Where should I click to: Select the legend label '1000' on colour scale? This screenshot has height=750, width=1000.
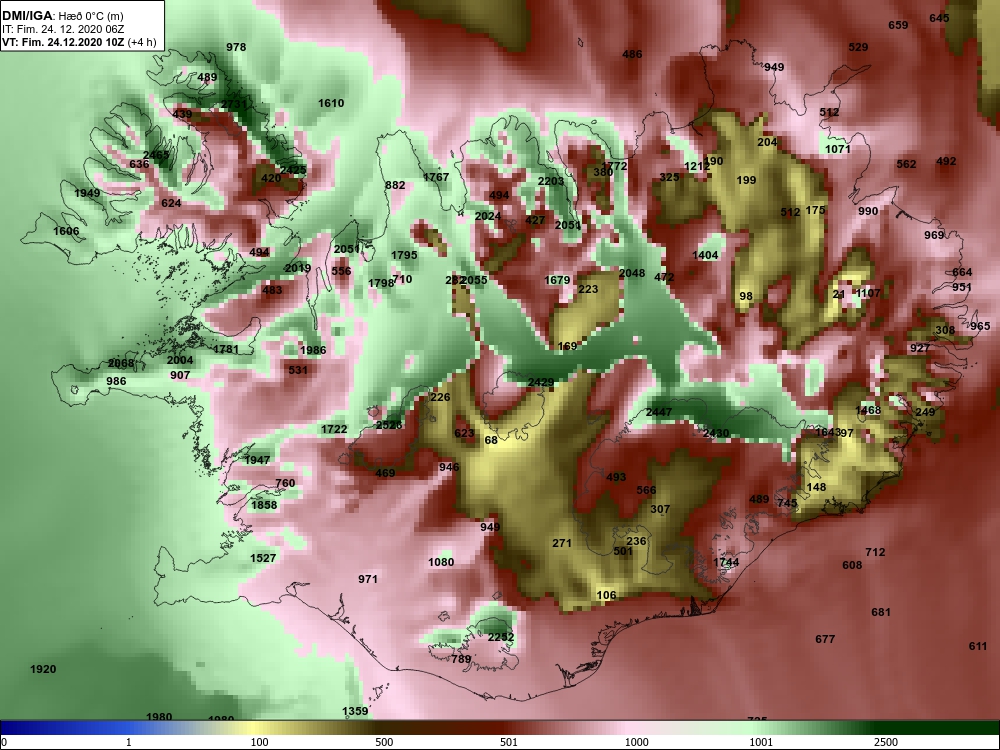(x=636, y=742)
